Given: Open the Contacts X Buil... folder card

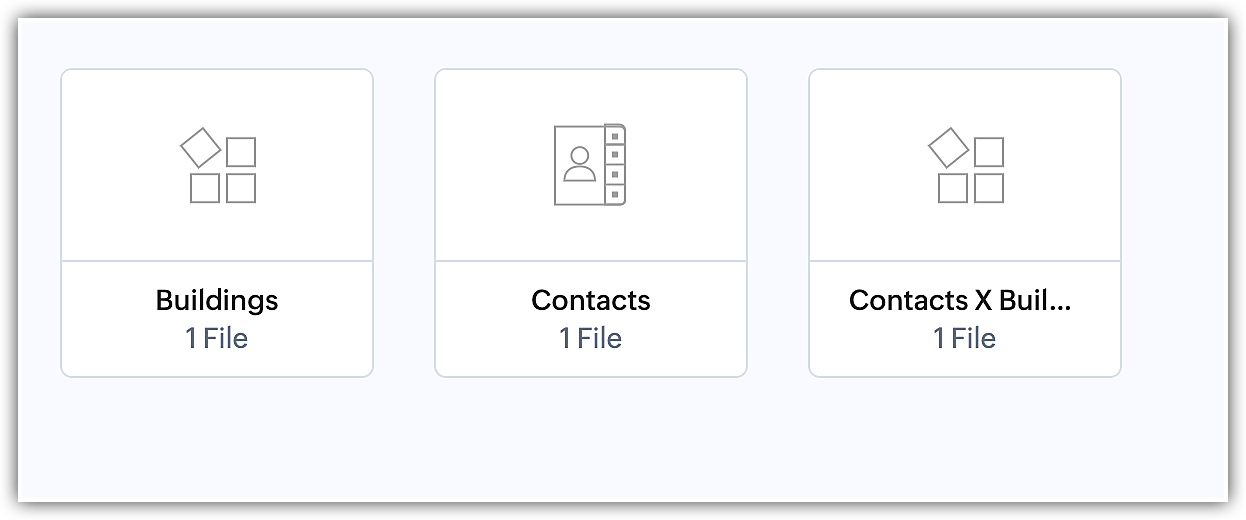Looking at the screenshot, I should point(964,222).
